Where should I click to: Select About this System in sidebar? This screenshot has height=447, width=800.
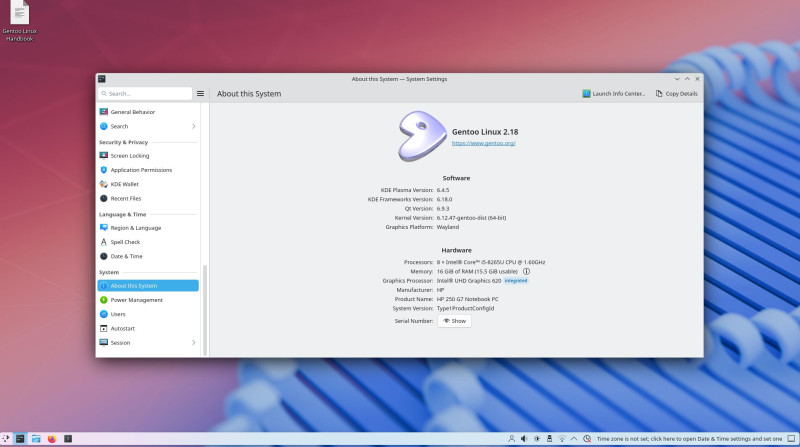(148, 286)
